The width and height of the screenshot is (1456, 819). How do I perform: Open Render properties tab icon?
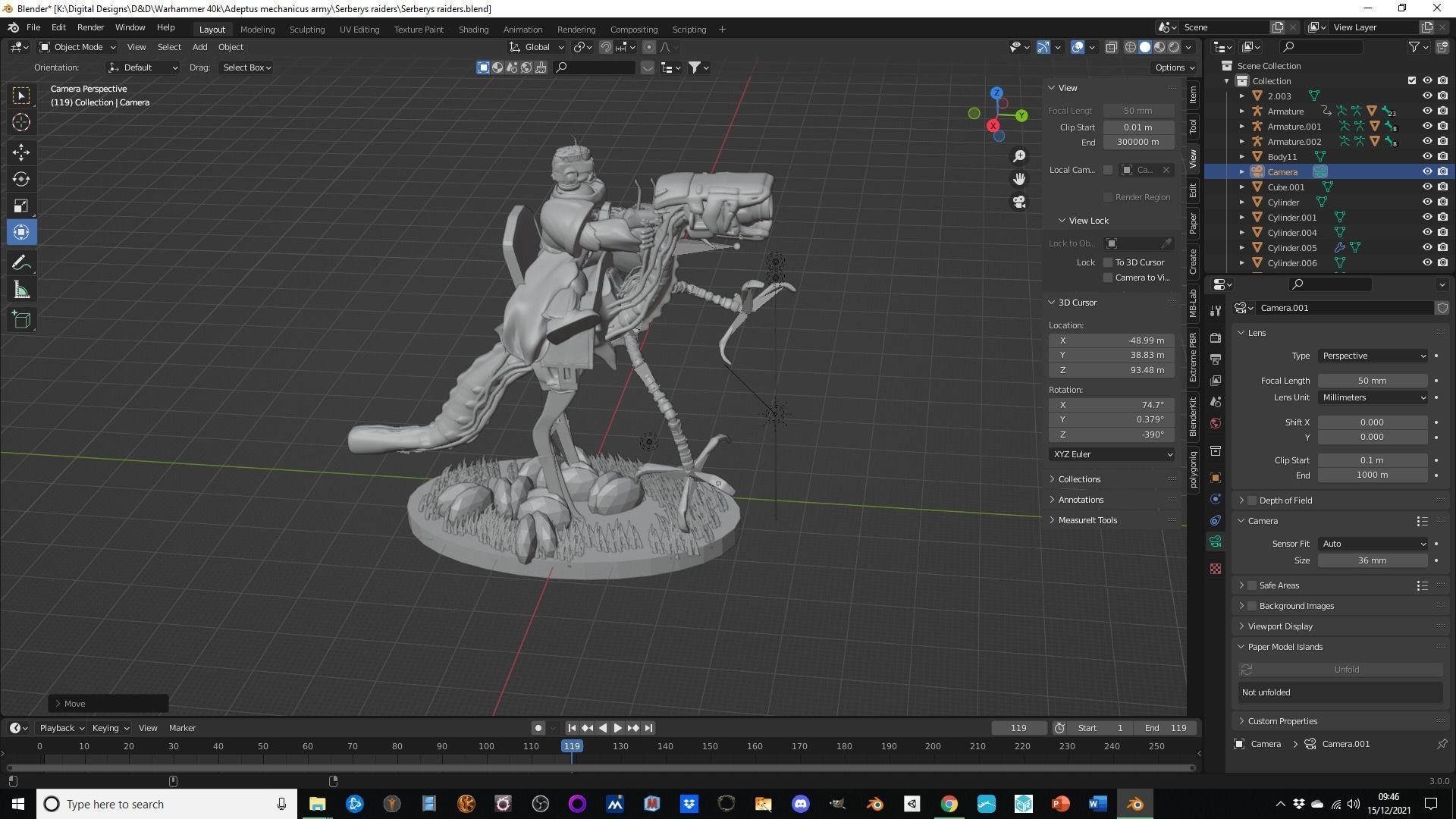tap(1216, 337)
